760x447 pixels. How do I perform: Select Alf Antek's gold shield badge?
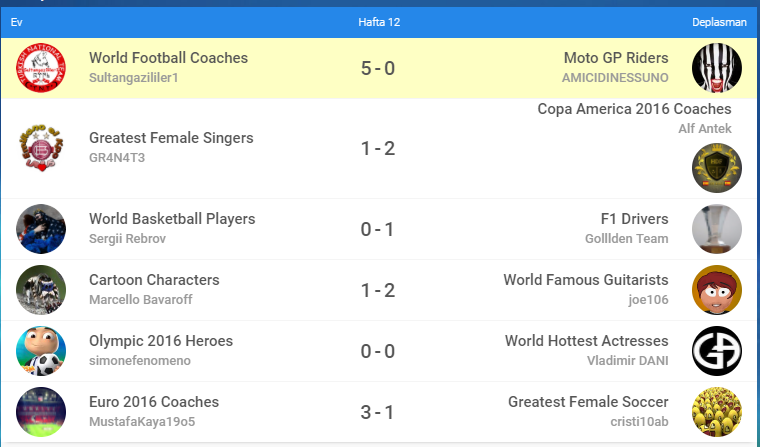[716, 168]
